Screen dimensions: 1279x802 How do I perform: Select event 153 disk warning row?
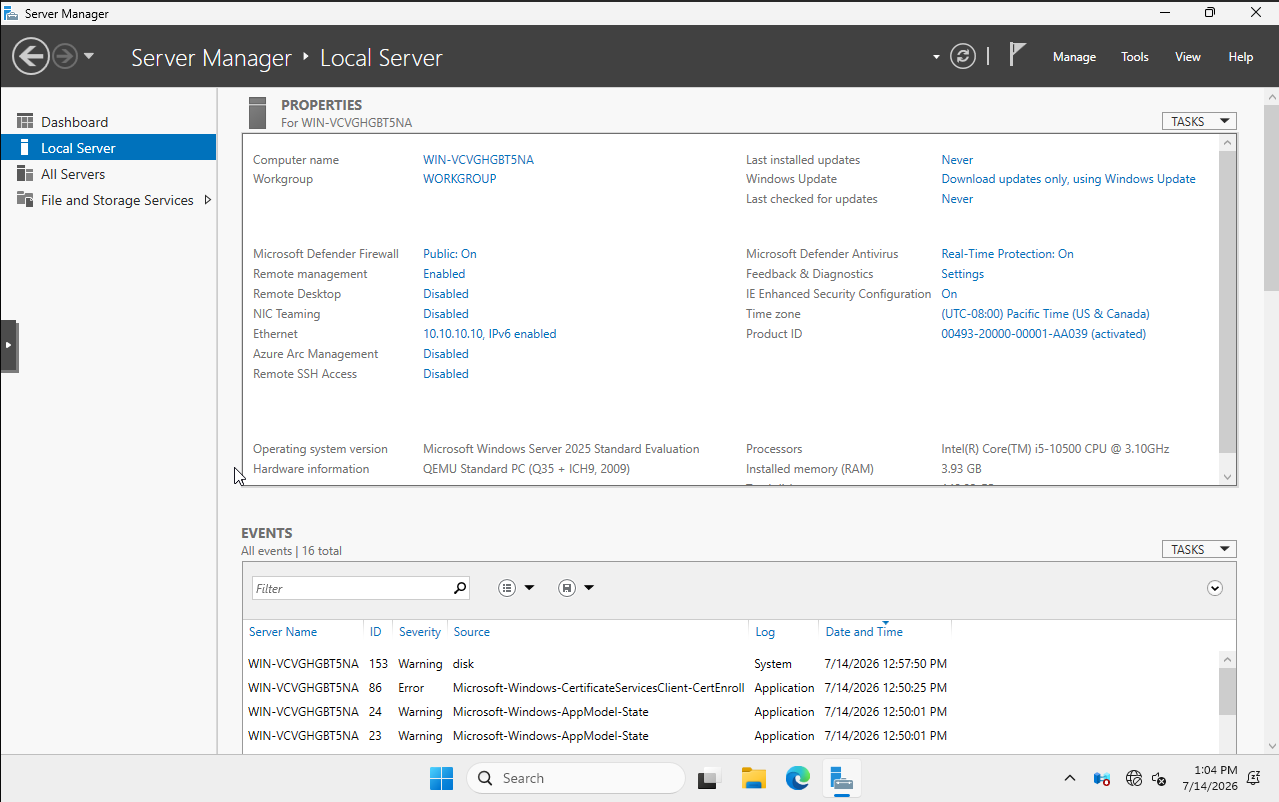(x=730, y=664)
